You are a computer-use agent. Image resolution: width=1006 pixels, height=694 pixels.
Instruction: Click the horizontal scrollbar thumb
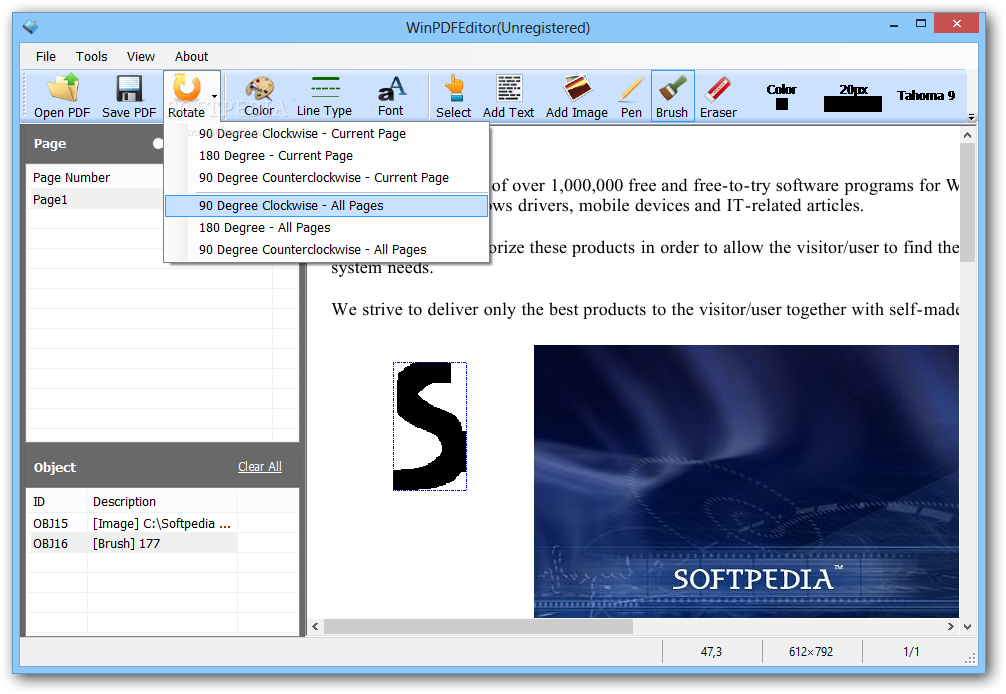click(479, 627)
